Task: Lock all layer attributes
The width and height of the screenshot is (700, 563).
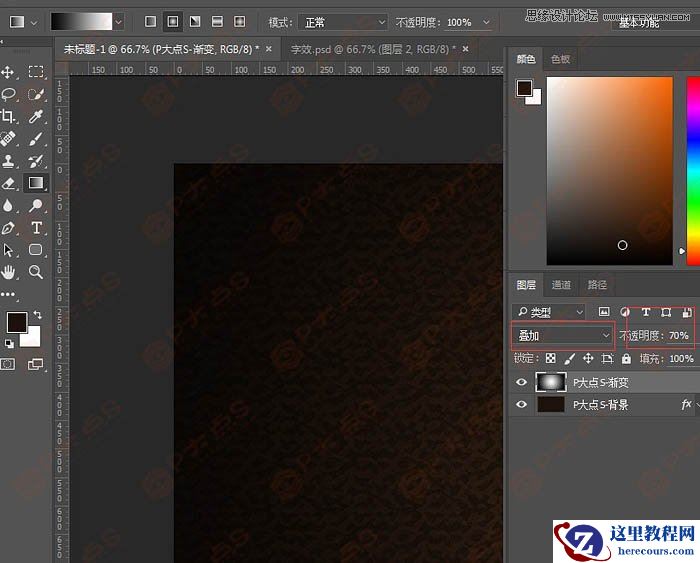Action: tap(627, 359)
